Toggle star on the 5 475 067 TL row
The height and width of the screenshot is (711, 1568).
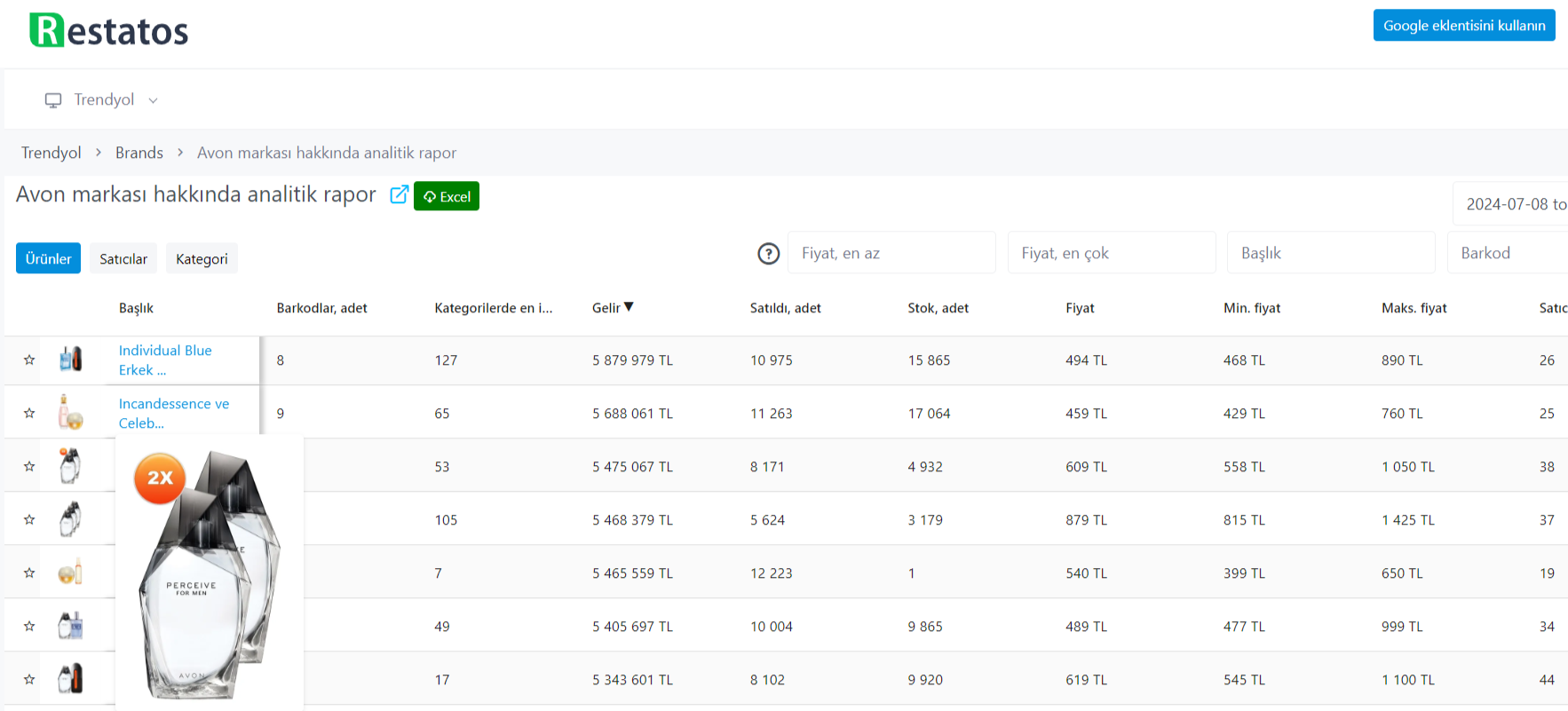[x=29, y=467]
